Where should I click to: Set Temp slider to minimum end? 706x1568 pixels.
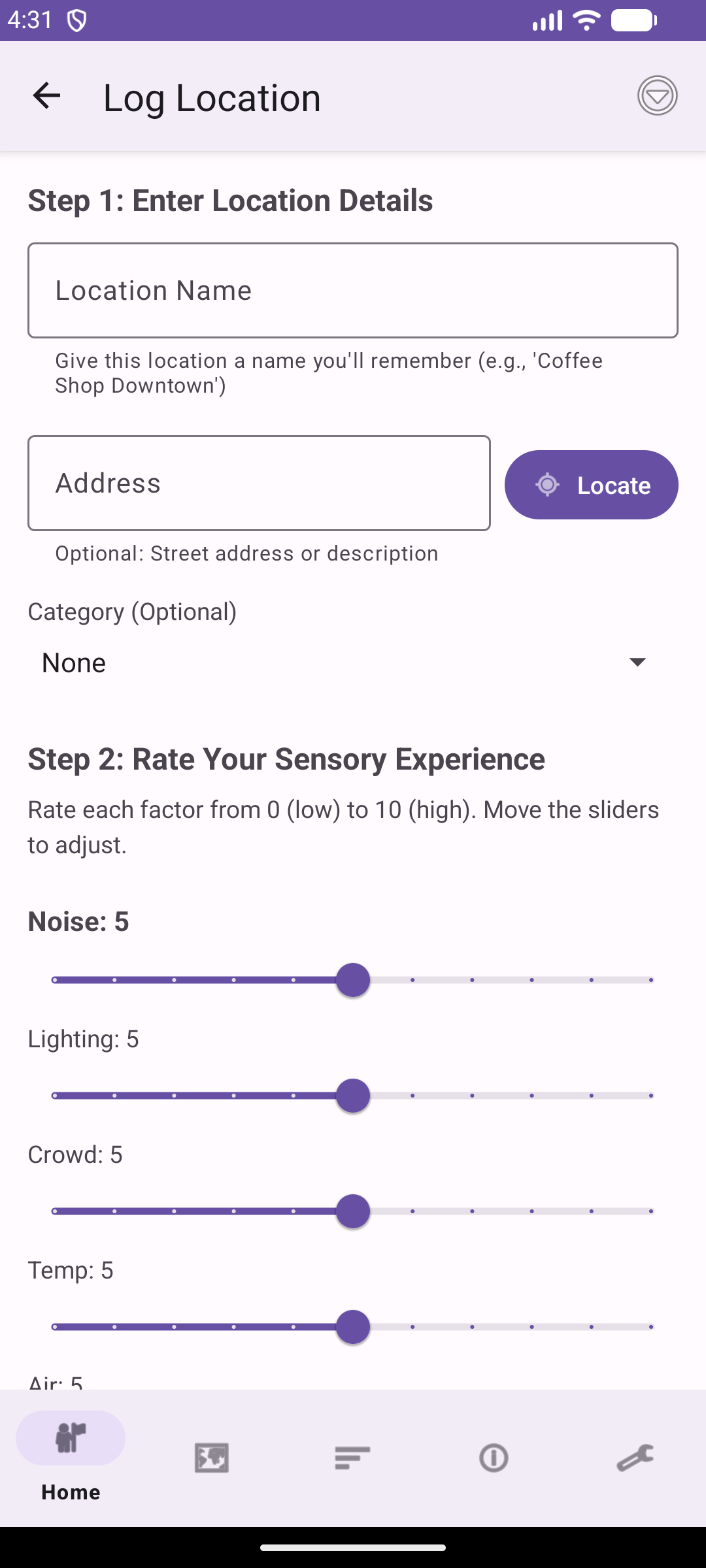point(55,1327)
